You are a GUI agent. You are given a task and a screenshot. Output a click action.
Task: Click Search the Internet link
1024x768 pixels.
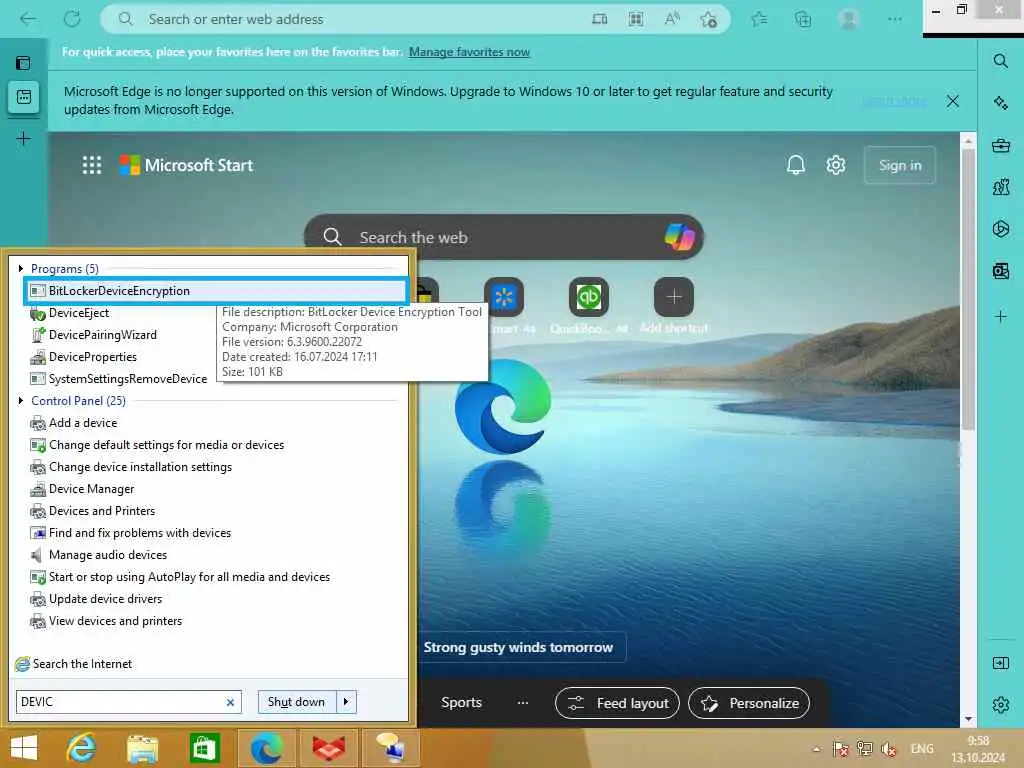[x=82, y=664]
